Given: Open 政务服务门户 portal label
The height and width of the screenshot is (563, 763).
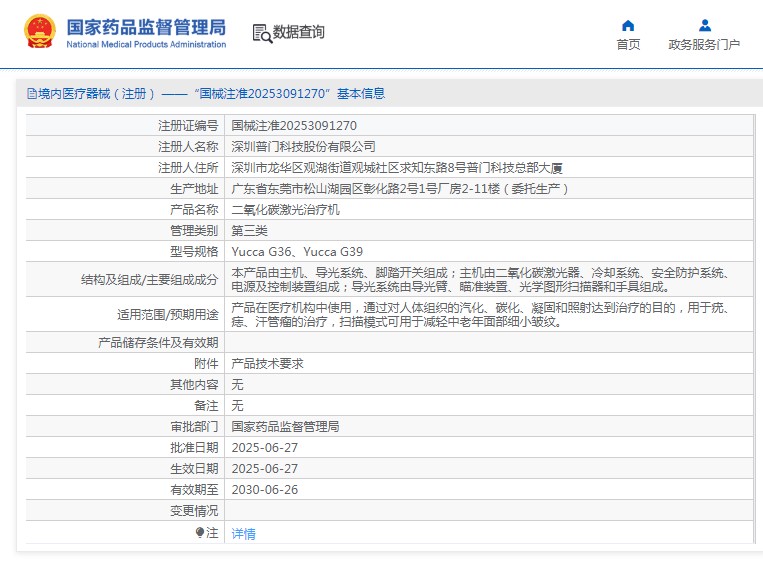Looking at the screenshot, I should click(x=704, y=44).
